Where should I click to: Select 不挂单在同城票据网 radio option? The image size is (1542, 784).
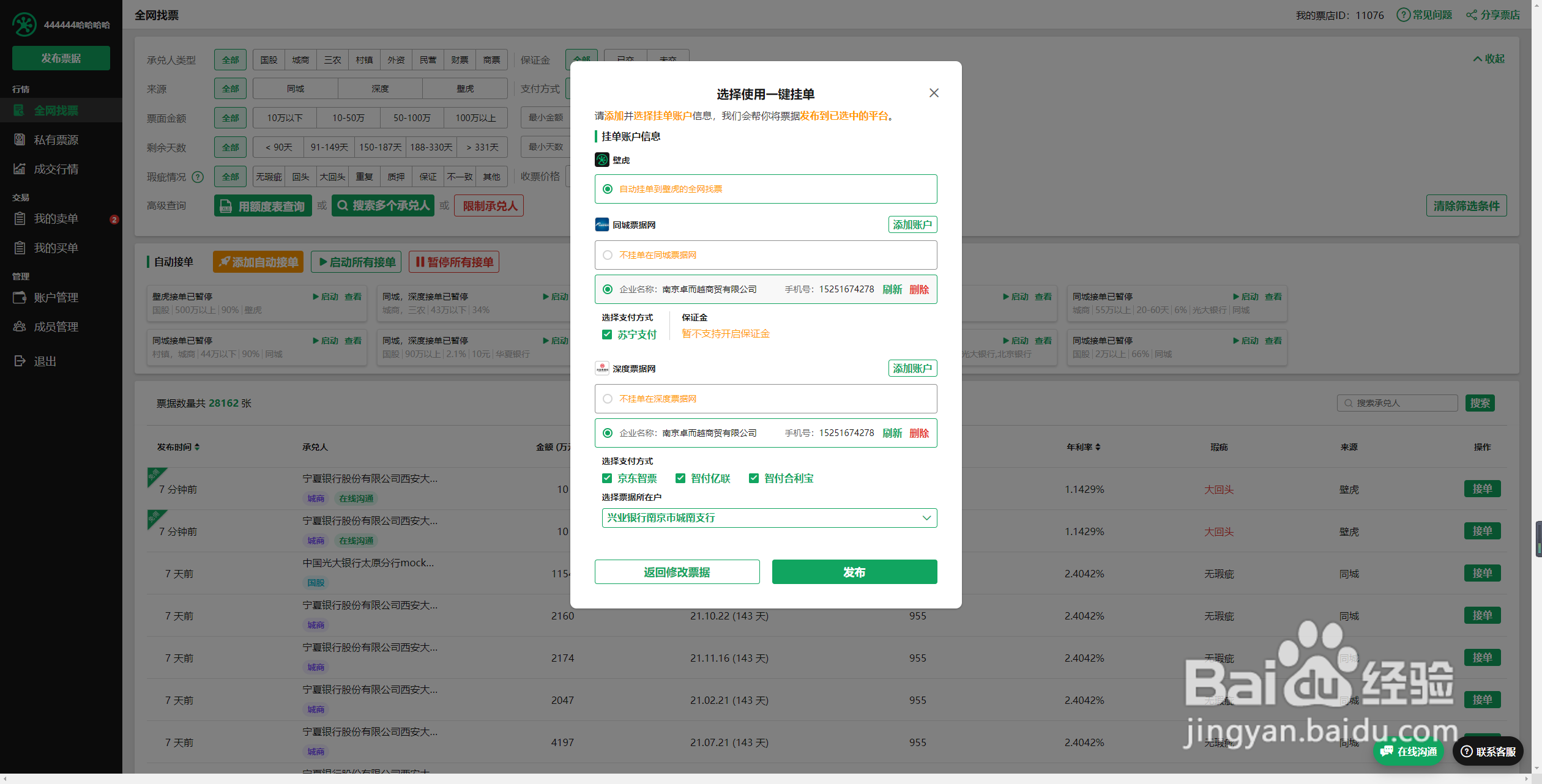608,255
